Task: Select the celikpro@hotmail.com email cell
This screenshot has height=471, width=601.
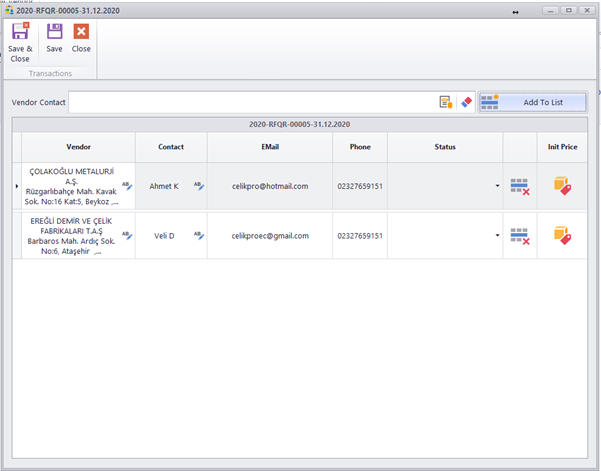Action: (270, 186)
